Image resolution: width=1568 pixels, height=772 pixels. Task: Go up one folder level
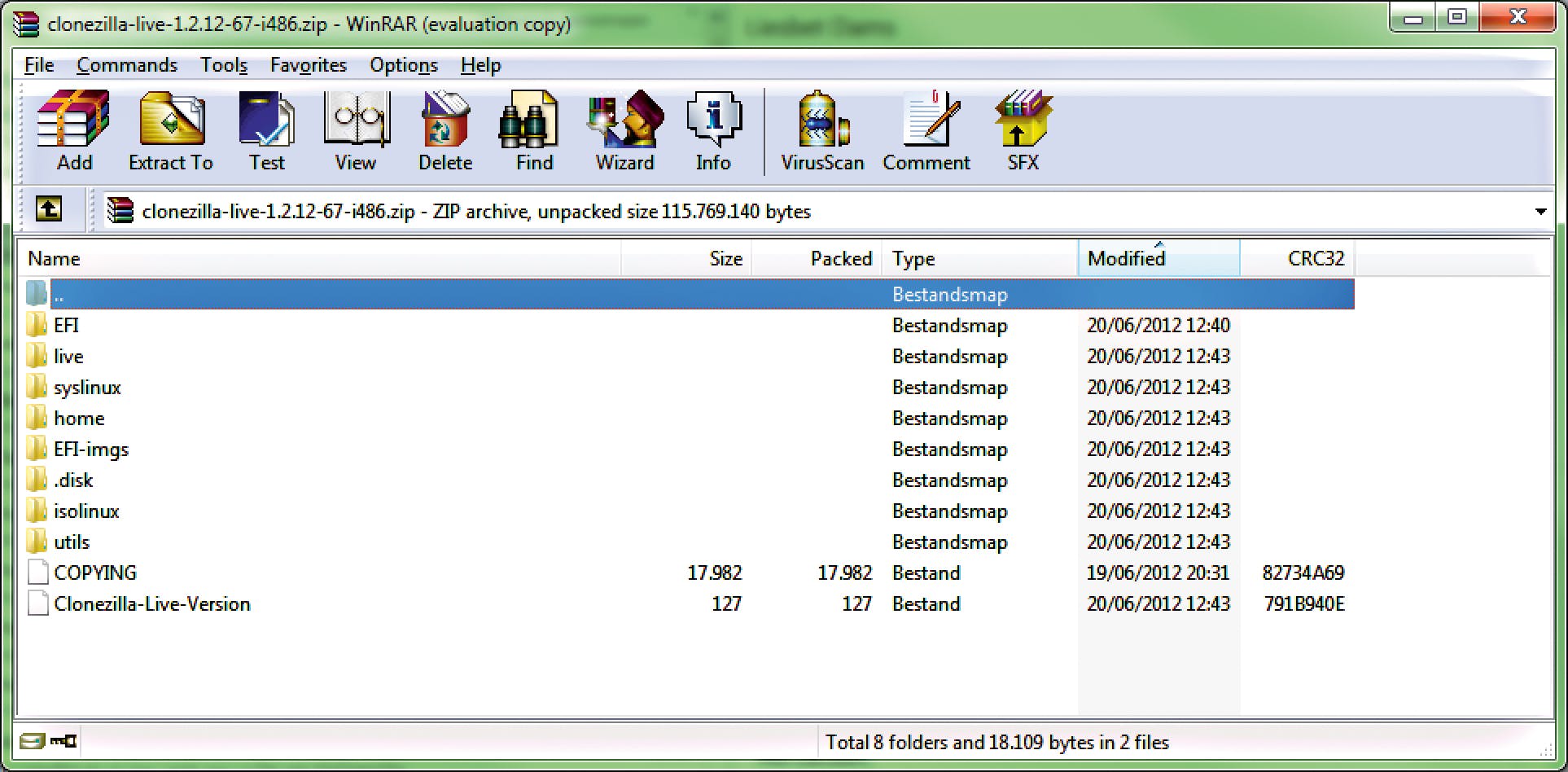(x=49, y=210)
